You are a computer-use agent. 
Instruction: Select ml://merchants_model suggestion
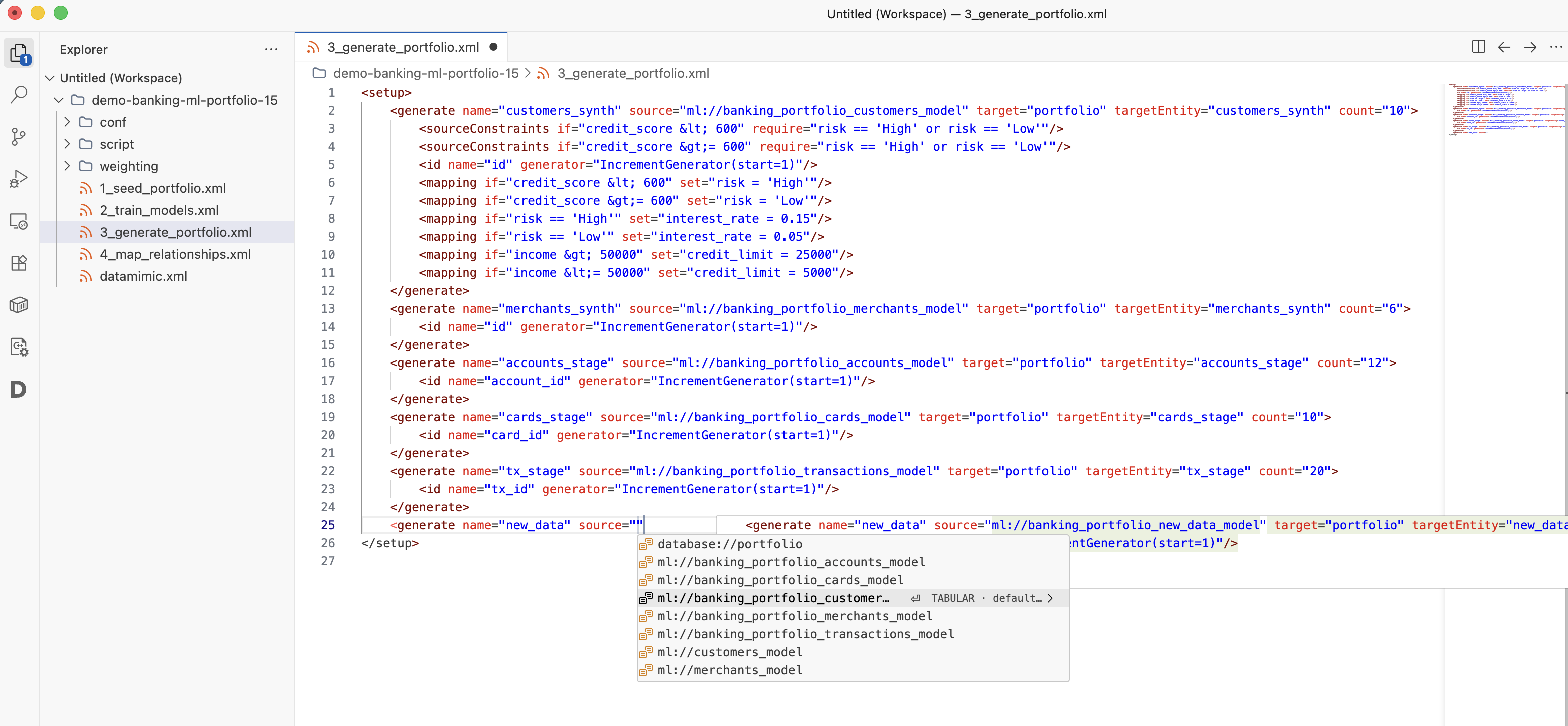tap(853, 670)
